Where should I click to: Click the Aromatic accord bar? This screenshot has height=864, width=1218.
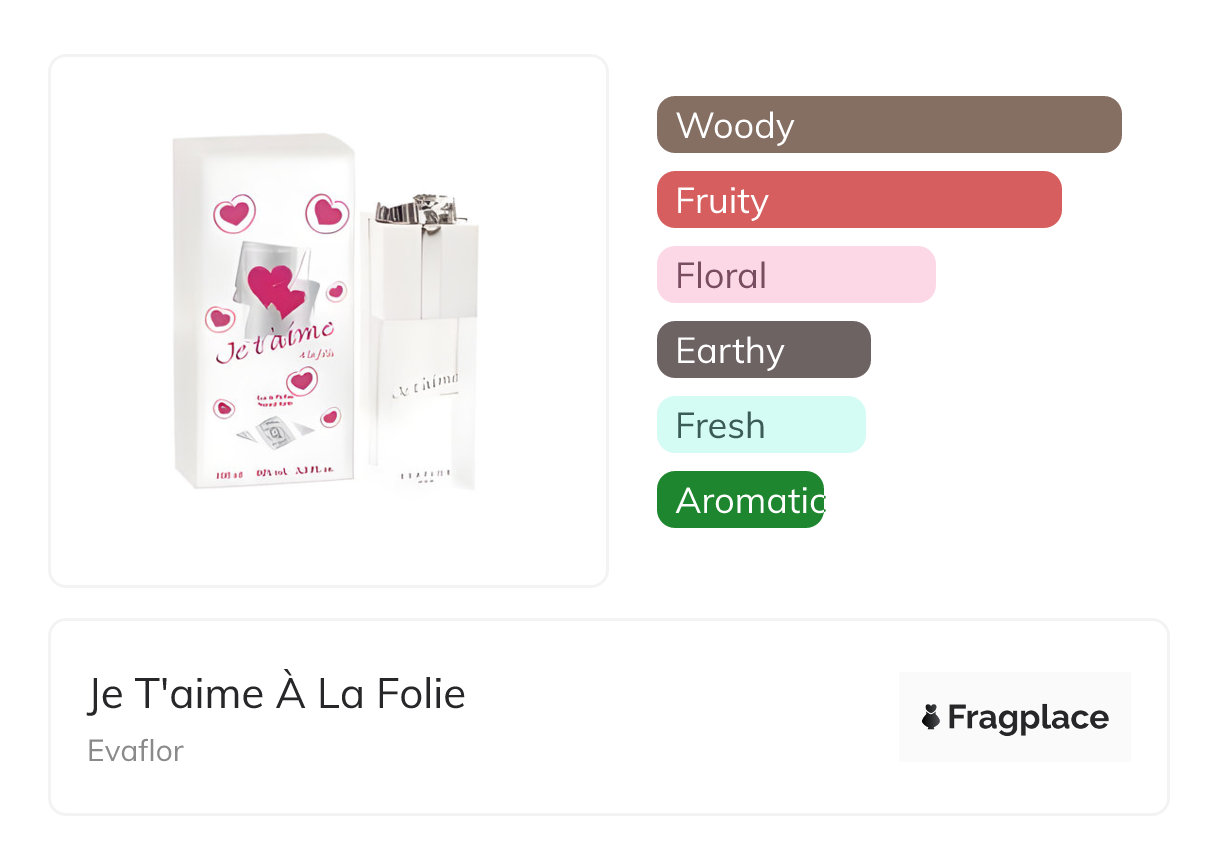(740, 500)
